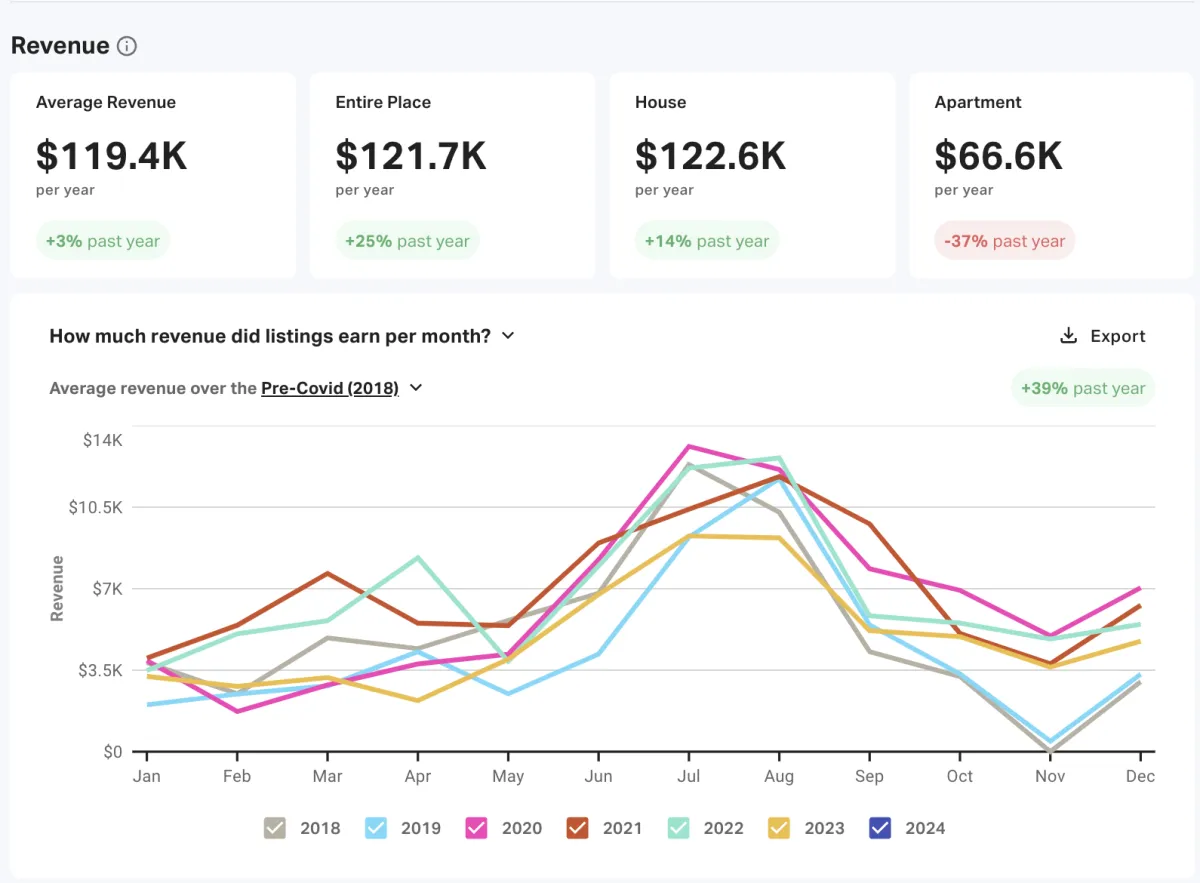
Task: Toggle the 2021 legend checkbox
Action: pyautogui.click(x=578, y=828)
